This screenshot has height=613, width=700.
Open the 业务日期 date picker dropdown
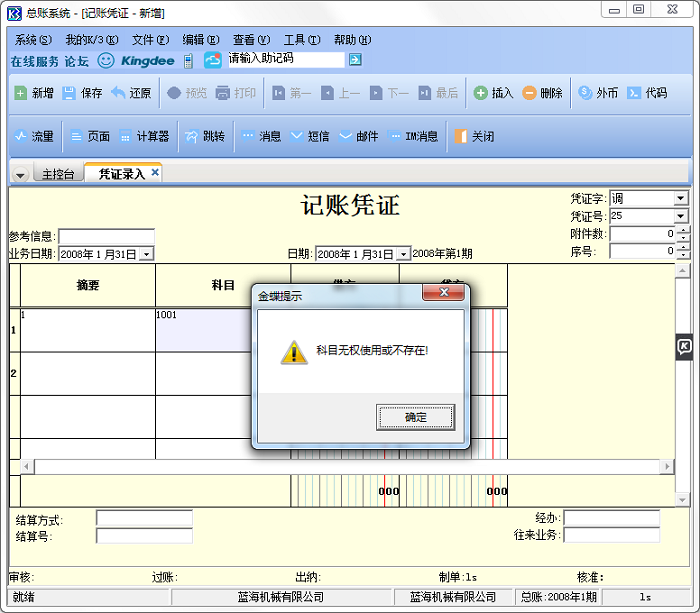point(146,254)
